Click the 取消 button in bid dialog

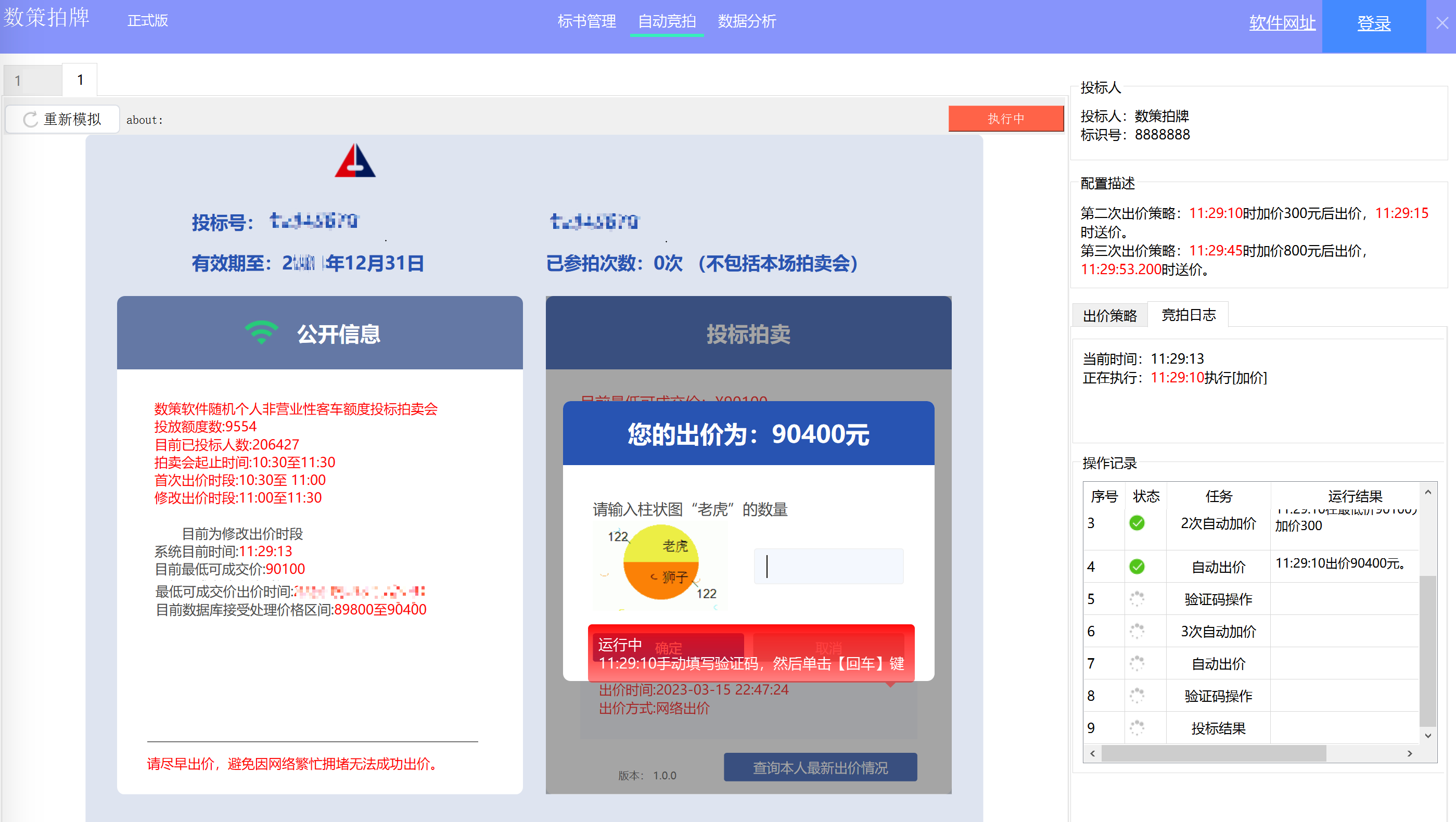tap(828, 648)
